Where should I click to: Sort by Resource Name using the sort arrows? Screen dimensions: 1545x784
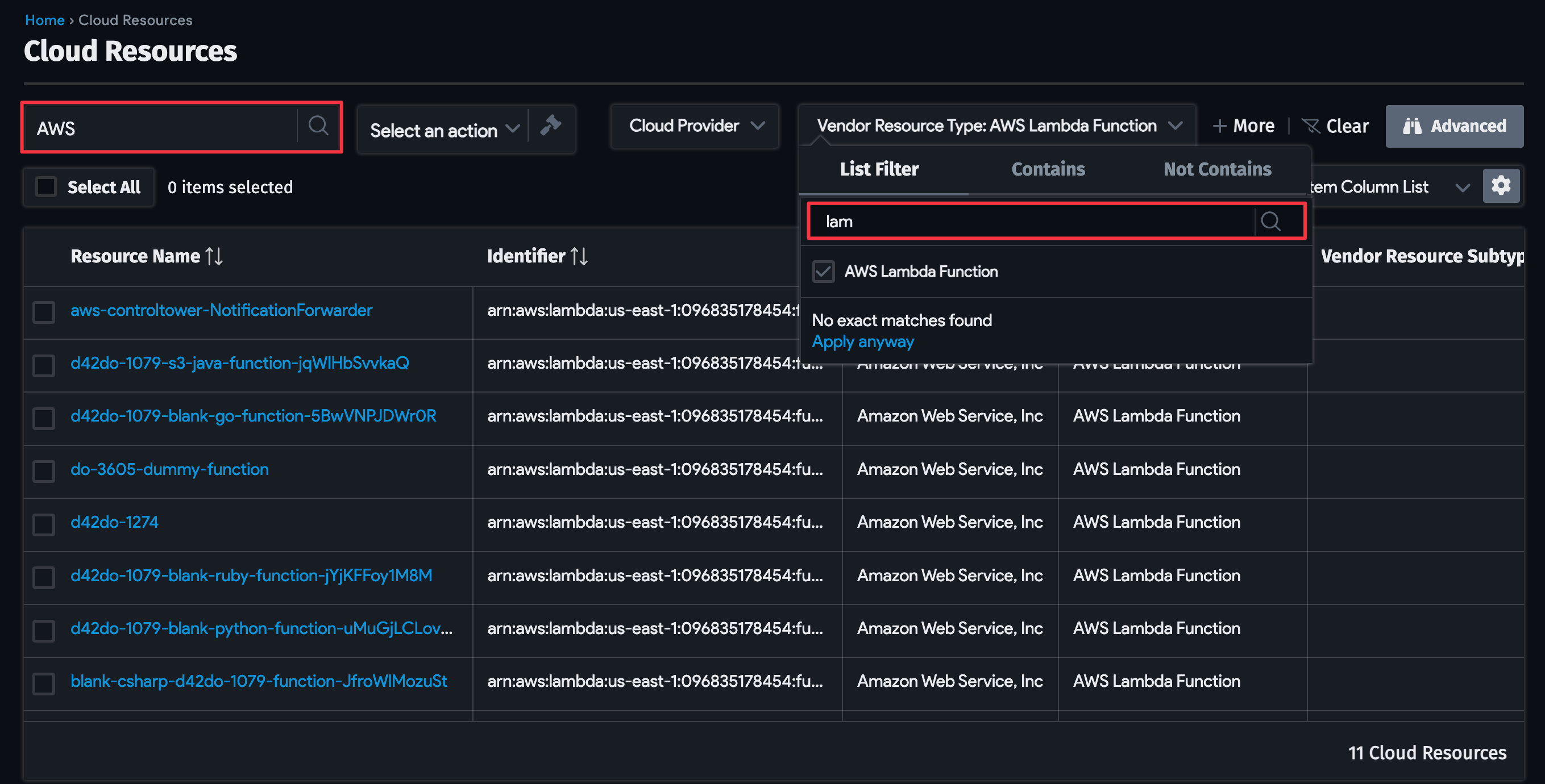pyautogui.click(x=213, y=256)
